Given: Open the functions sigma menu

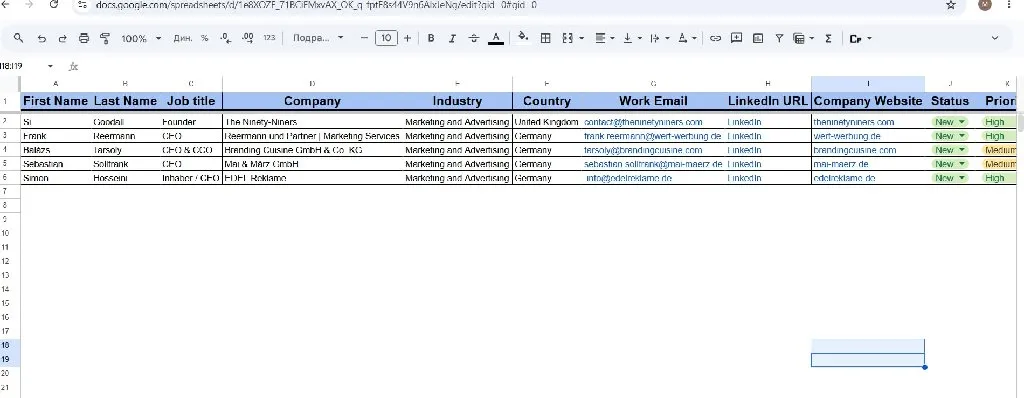Looking at the screenshot, I should pos(828,39).
